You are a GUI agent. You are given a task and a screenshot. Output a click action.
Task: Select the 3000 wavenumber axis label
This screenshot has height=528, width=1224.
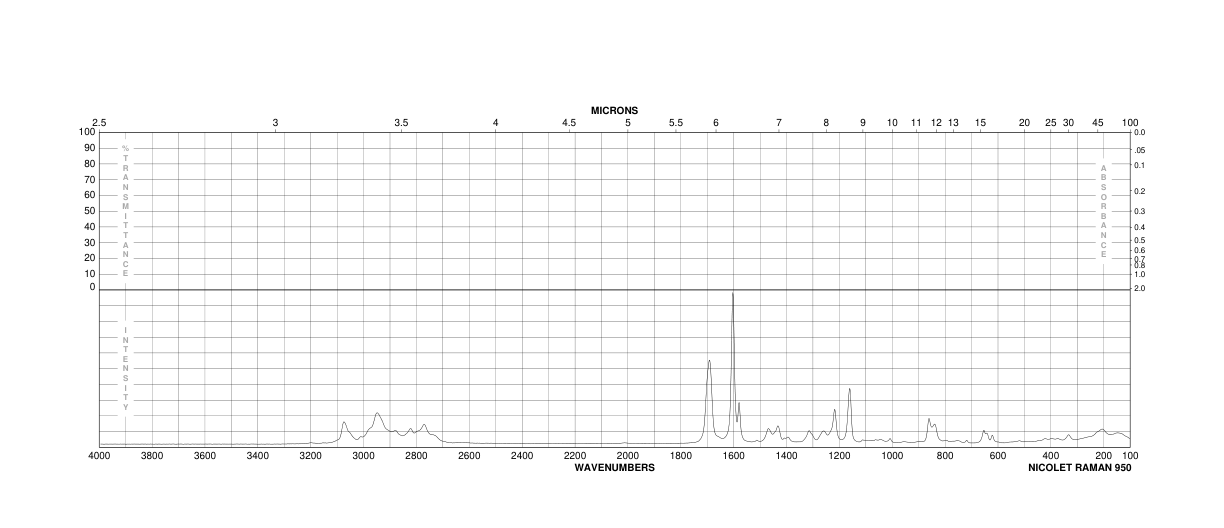363,456
